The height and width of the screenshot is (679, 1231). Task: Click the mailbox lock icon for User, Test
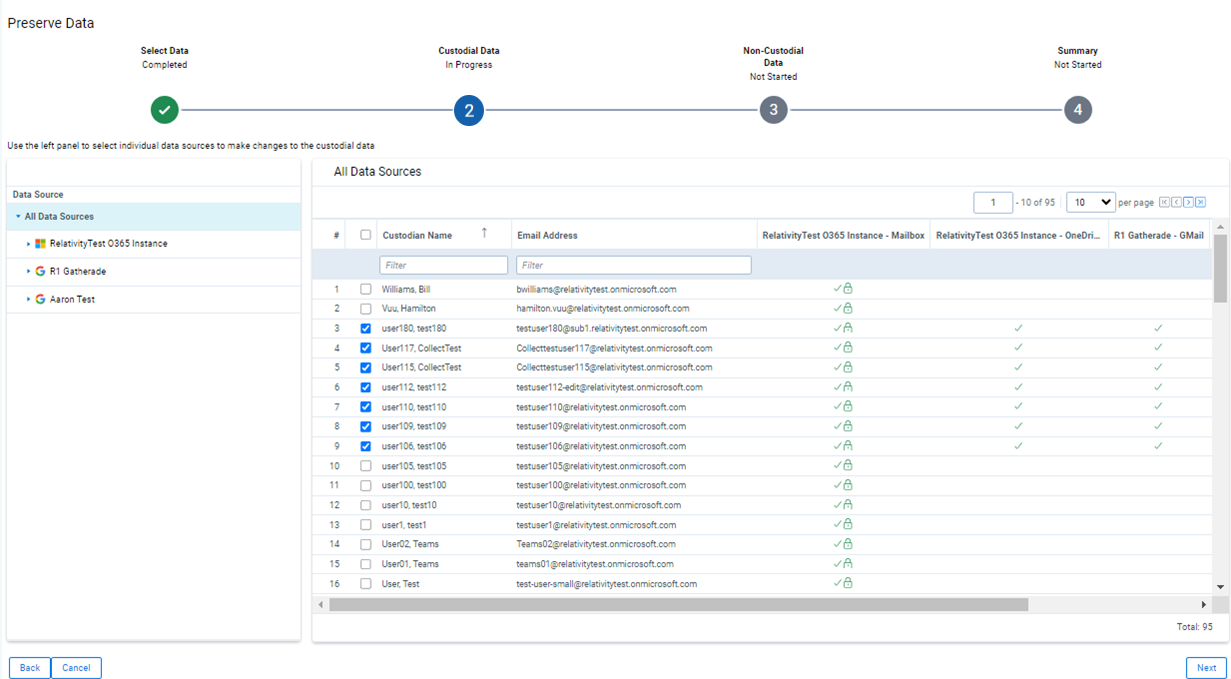pos(848,583)
